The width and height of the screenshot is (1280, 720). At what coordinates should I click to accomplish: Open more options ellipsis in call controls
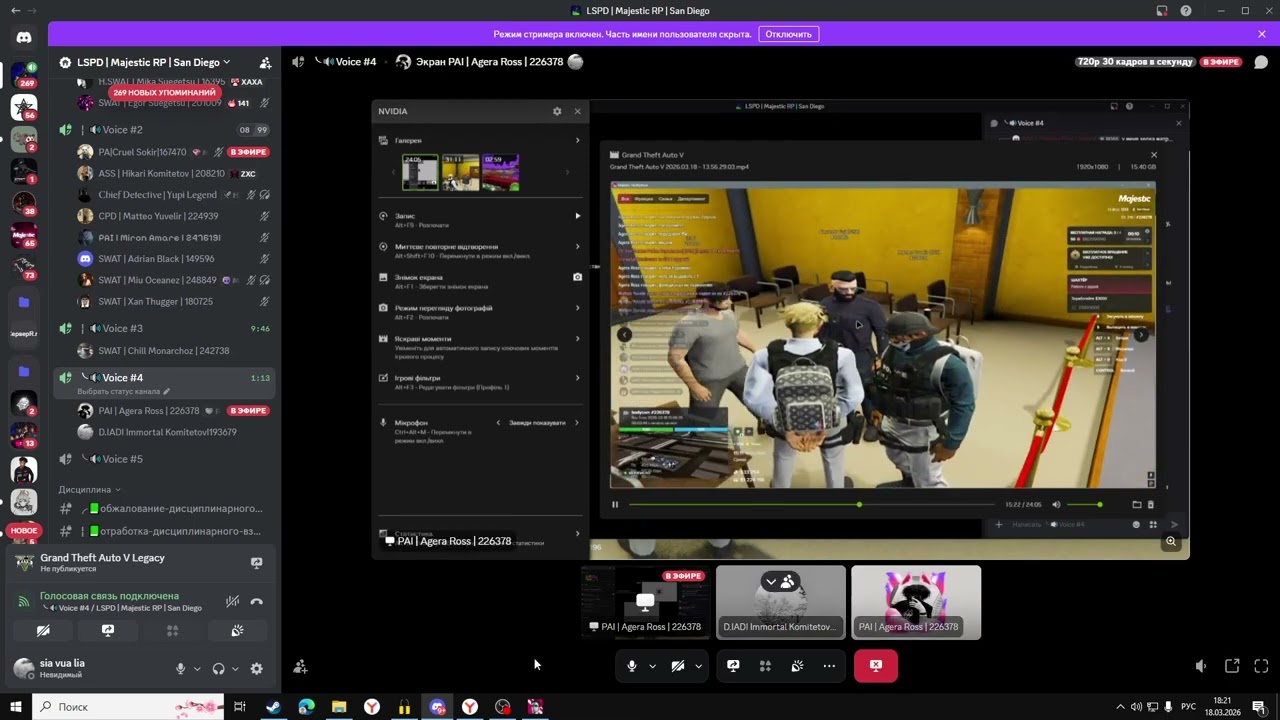(x=829, y=666)
